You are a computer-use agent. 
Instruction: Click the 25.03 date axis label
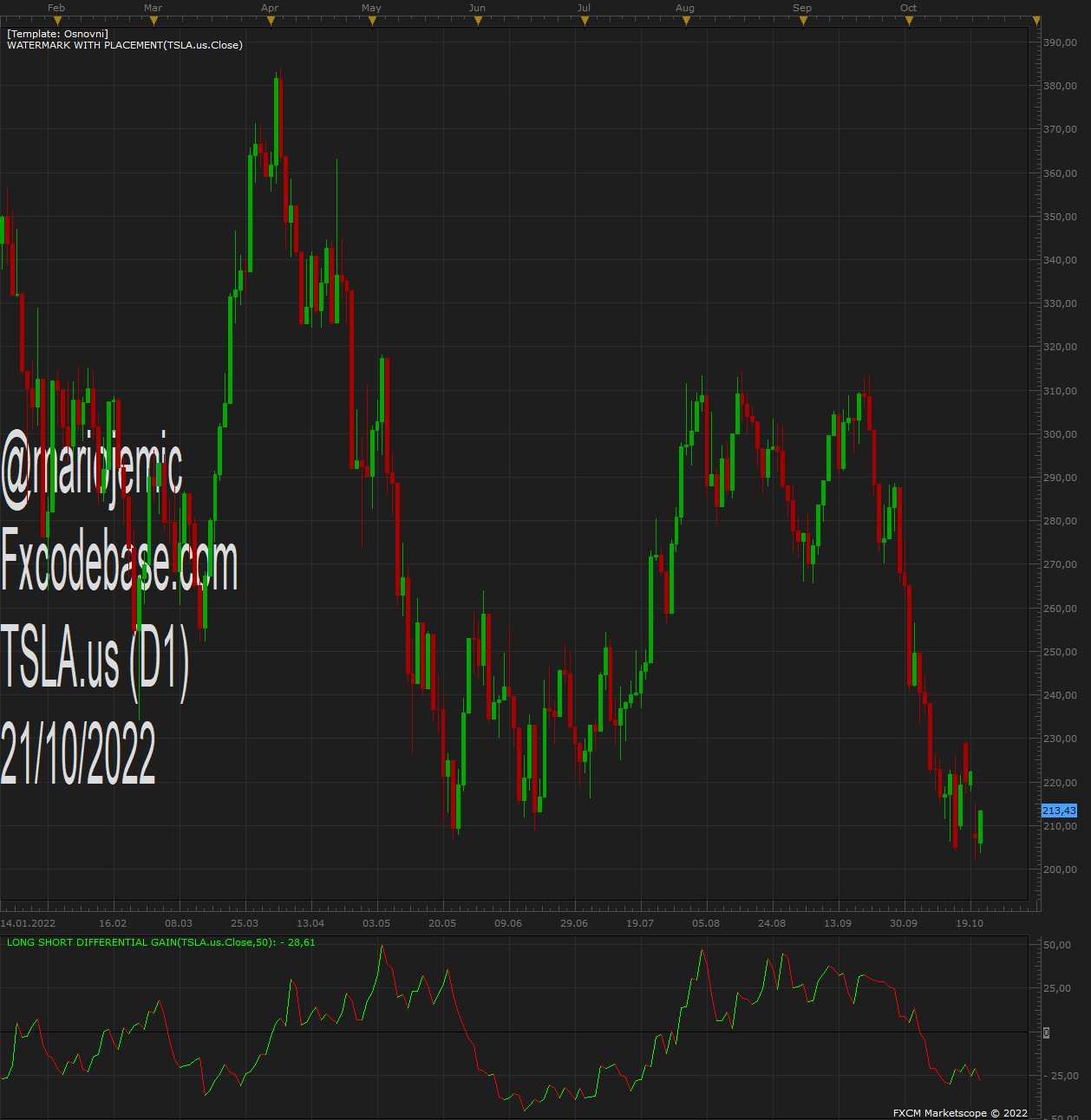click(245, 923)
